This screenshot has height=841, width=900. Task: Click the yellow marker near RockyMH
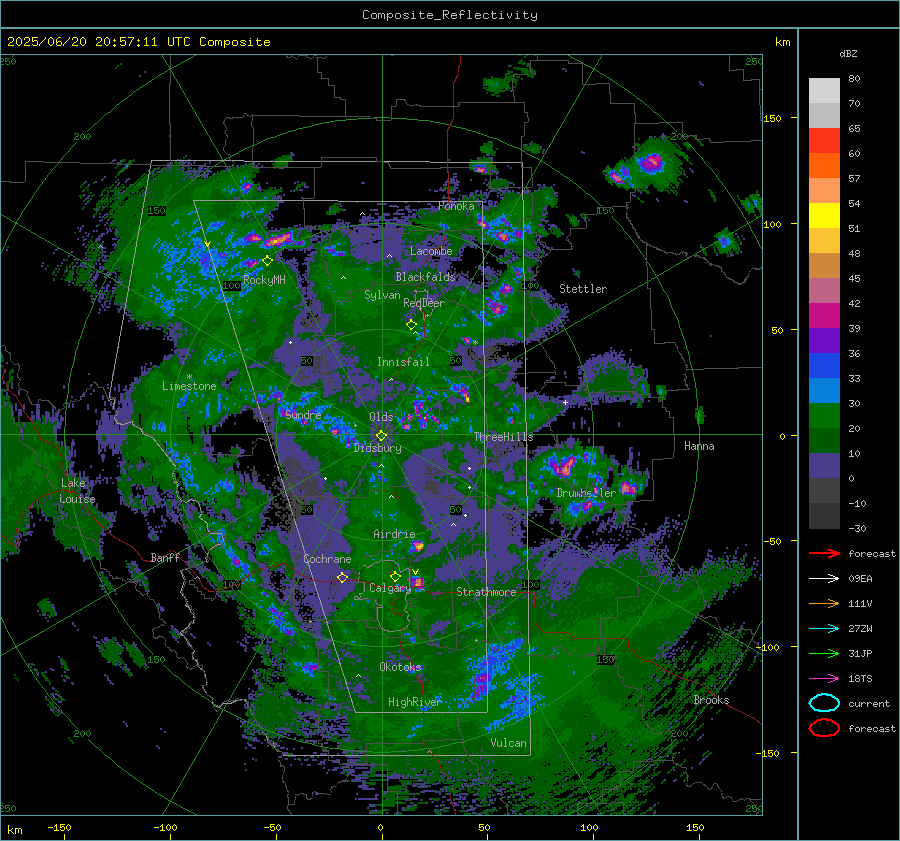coord(267,261)
